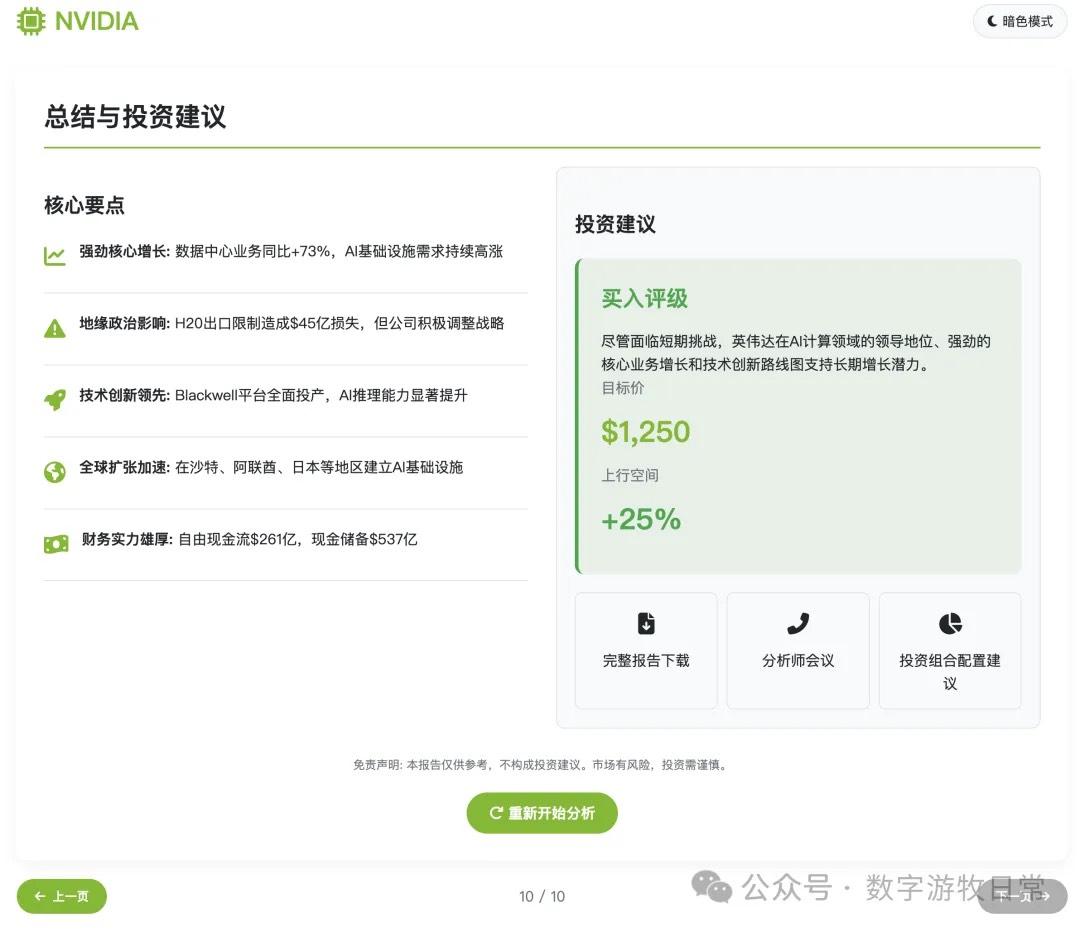Select the 分析师会议 card
The width and height of the screenshot is (1080, 931).
pyautogui.click(x=798, y=650)
